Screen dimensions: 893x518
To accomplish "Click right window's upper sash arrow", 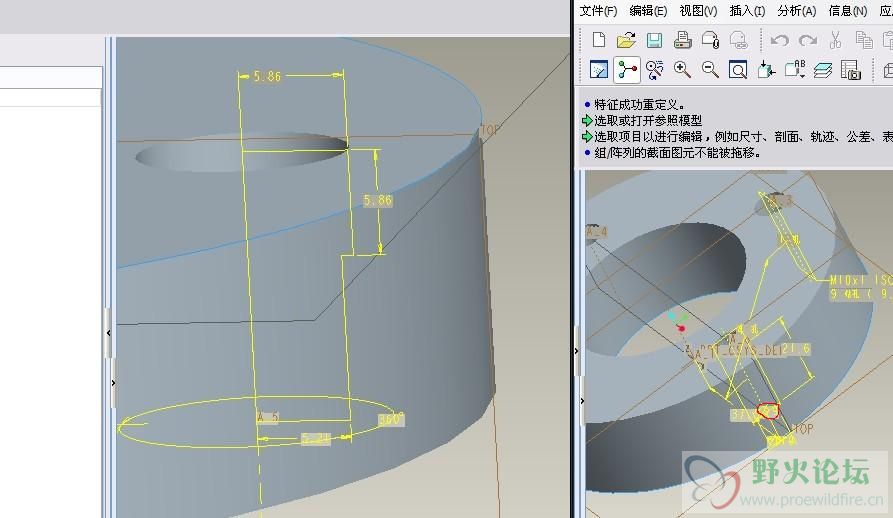I will pos(577,351).
